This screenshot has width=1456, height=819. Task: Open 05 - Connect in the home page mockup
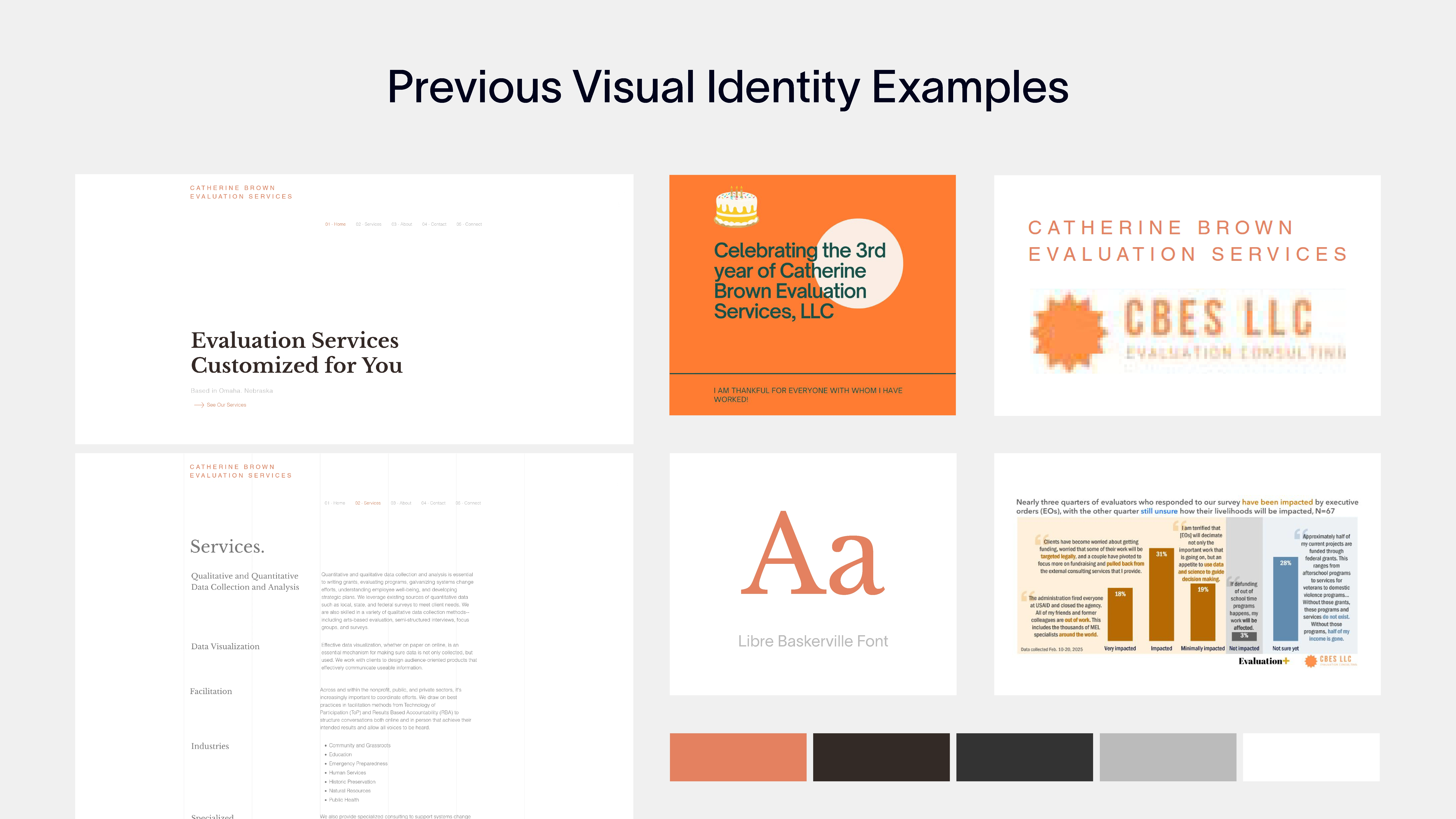coord(469,224)
